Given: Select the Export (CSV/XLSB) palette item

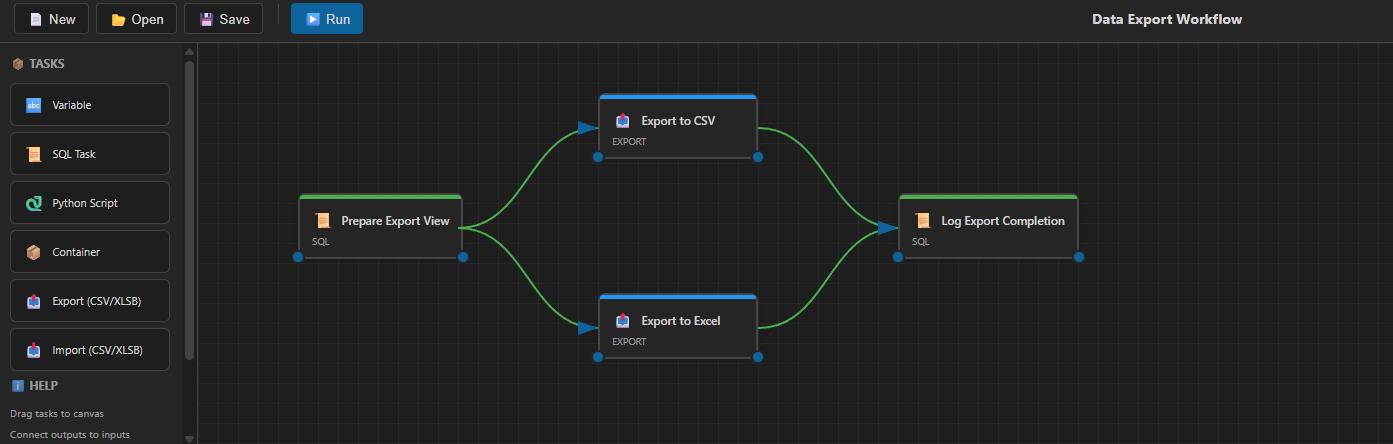Looking at the screenshot, I should 90,301.
